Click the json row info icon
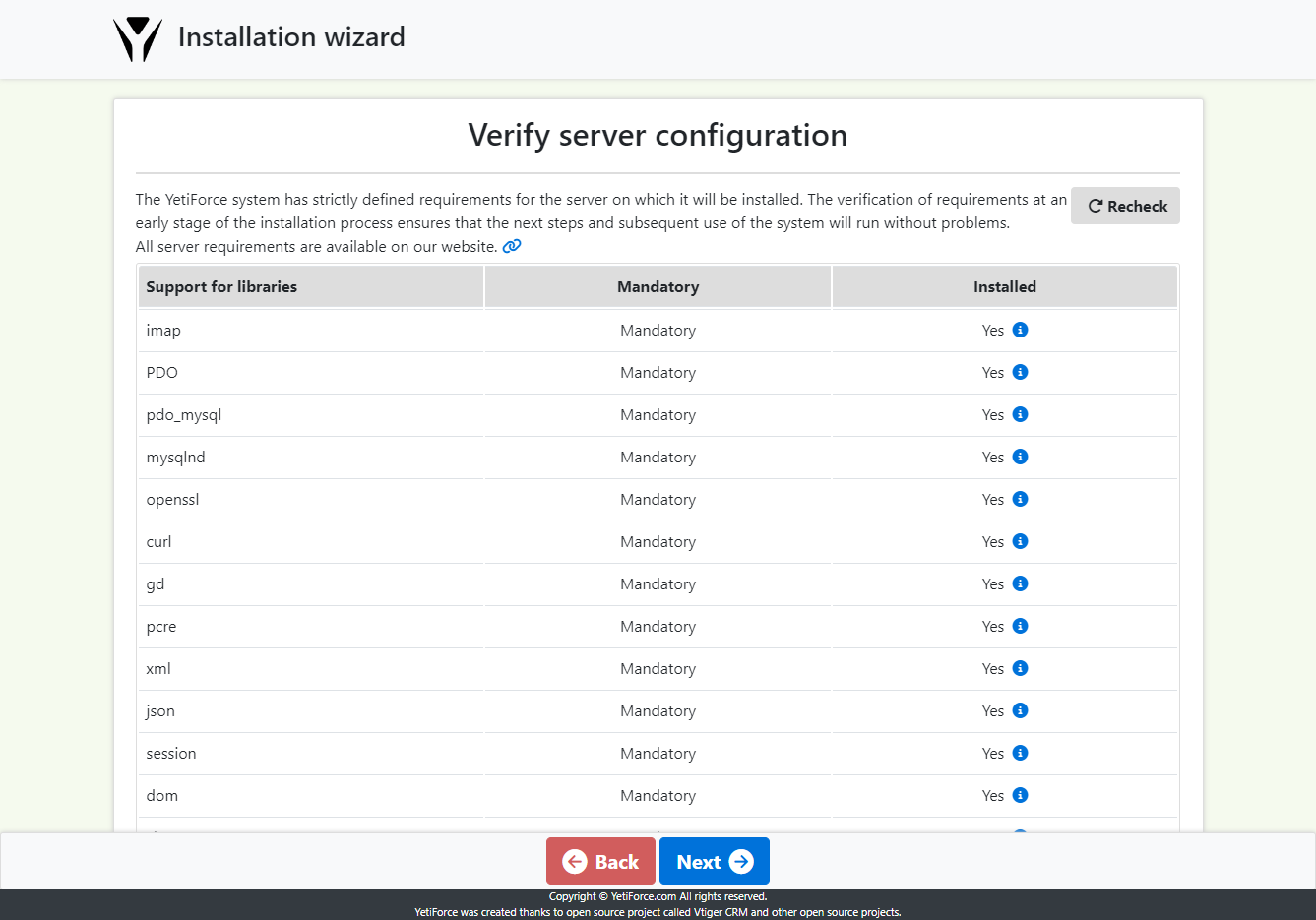1316x920 pixels. 1020,710
